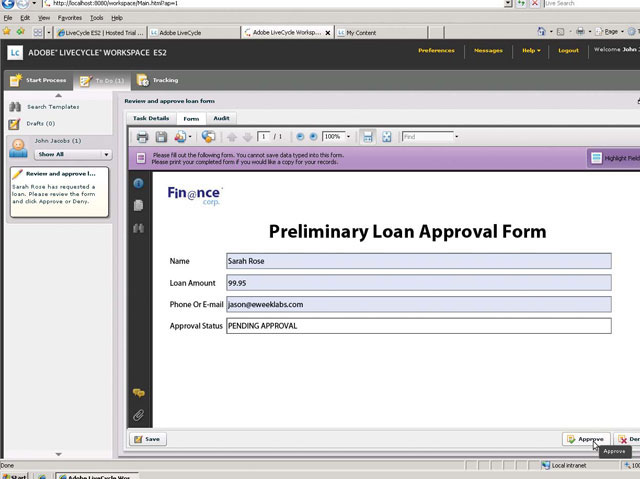Open the zoom percentage dropdown arrow
Viewport: 640px width, 479px height.
[348, 137]
